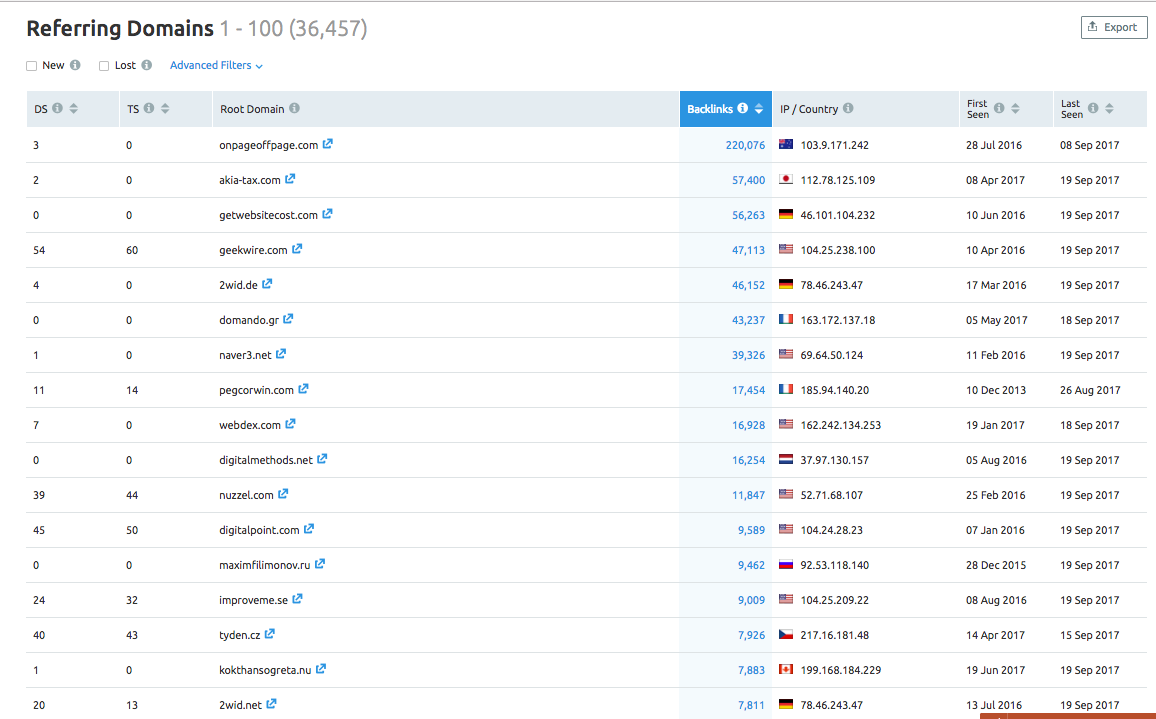Open digitalpoint.com external link icon
This screenshot has width=1156, height=719.
[309, 529]
